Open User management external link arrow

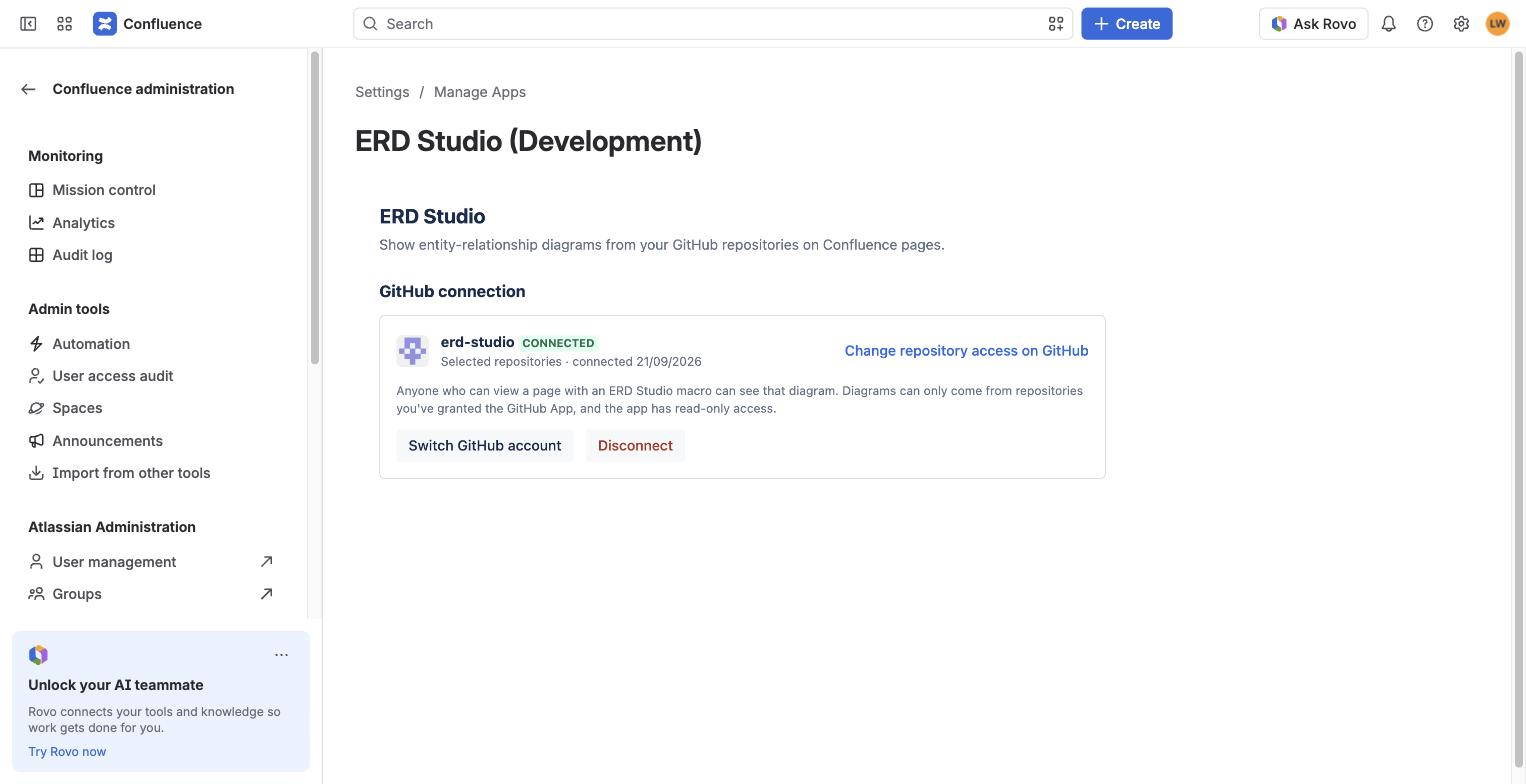[x=266, y=562]
